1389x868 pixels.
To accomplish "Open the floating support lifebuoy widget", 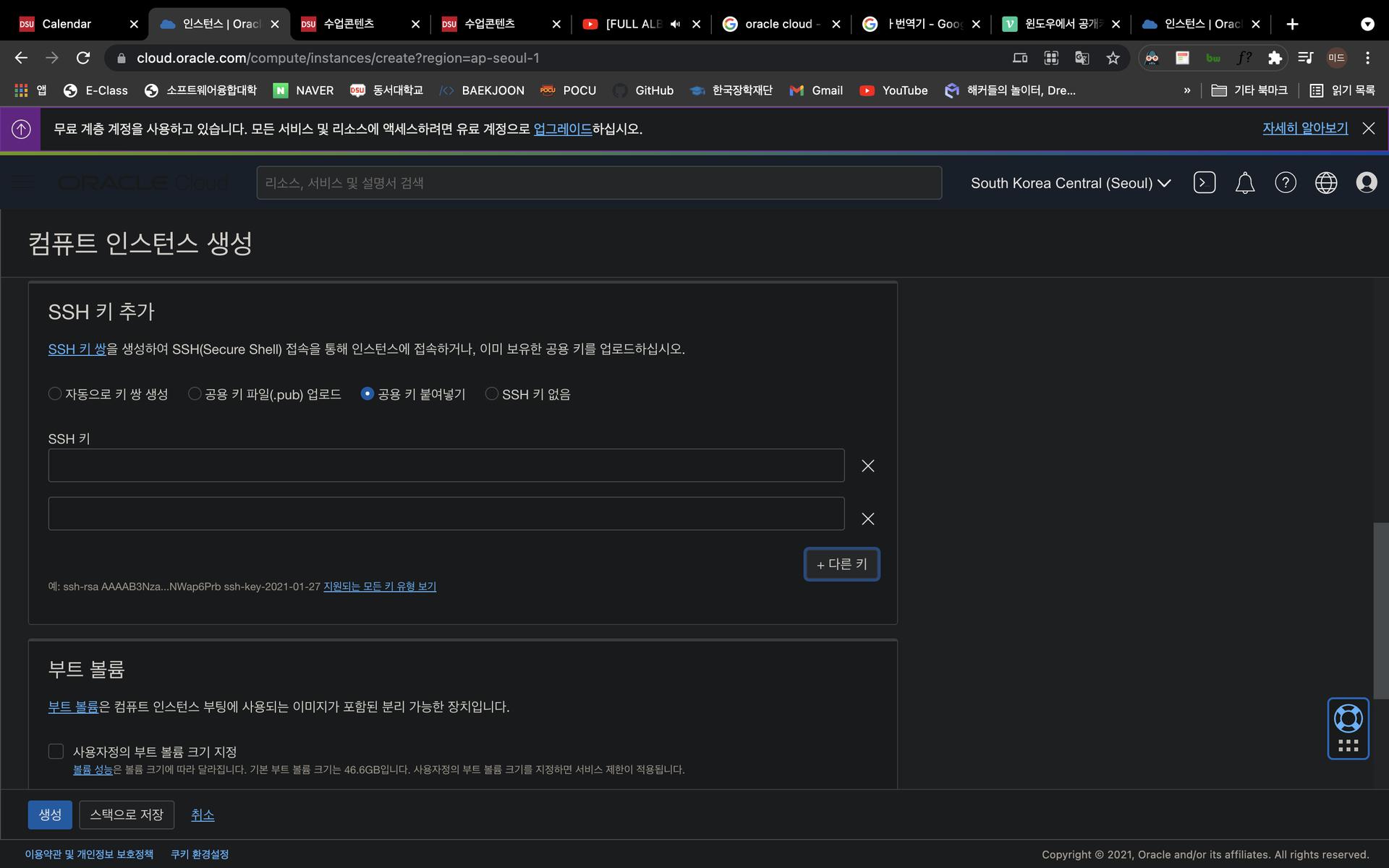I will click(1348, 719).
